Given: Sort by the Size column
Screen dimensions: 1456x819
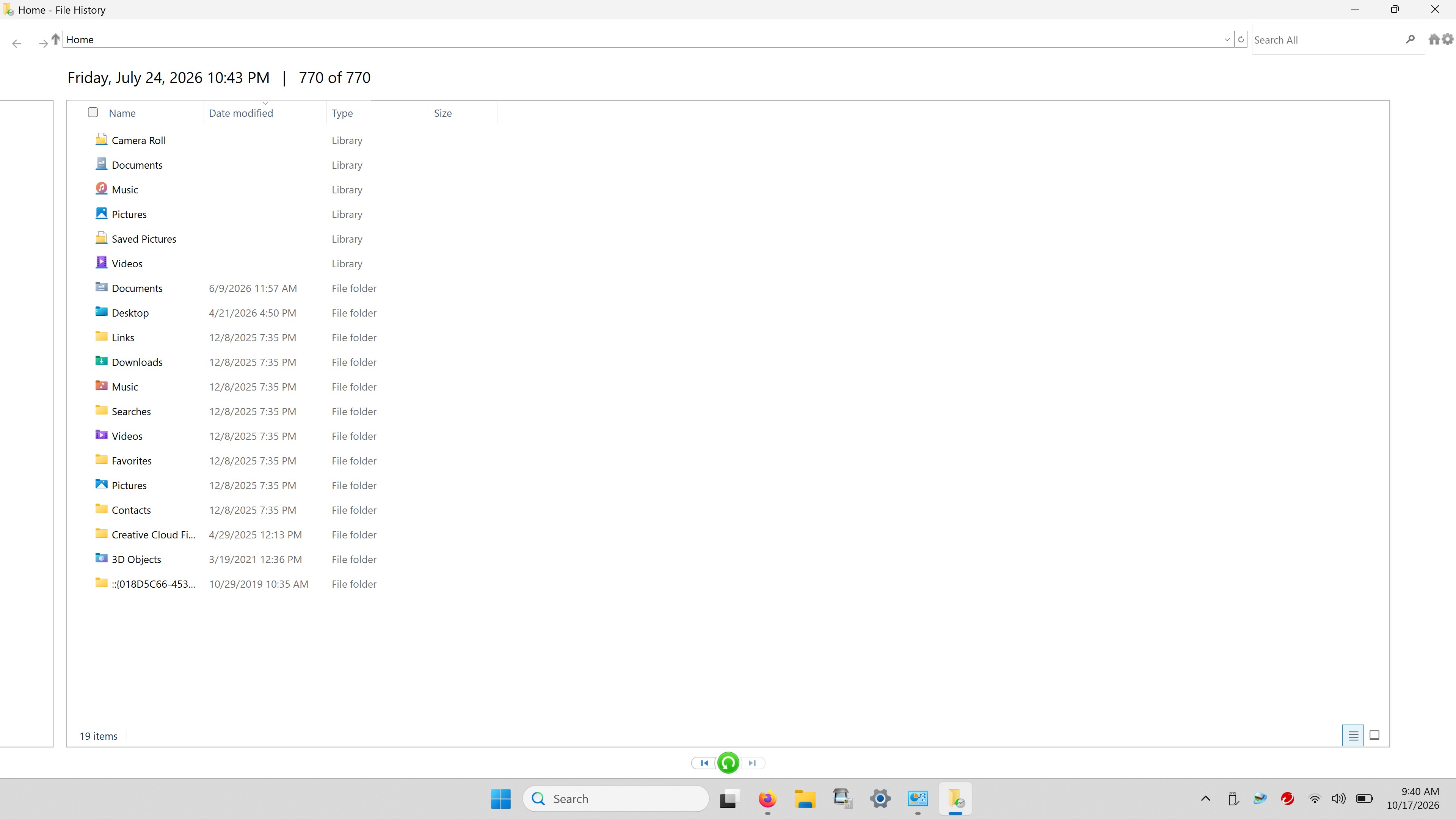Looking at the screenshot, I should (442, 113).
